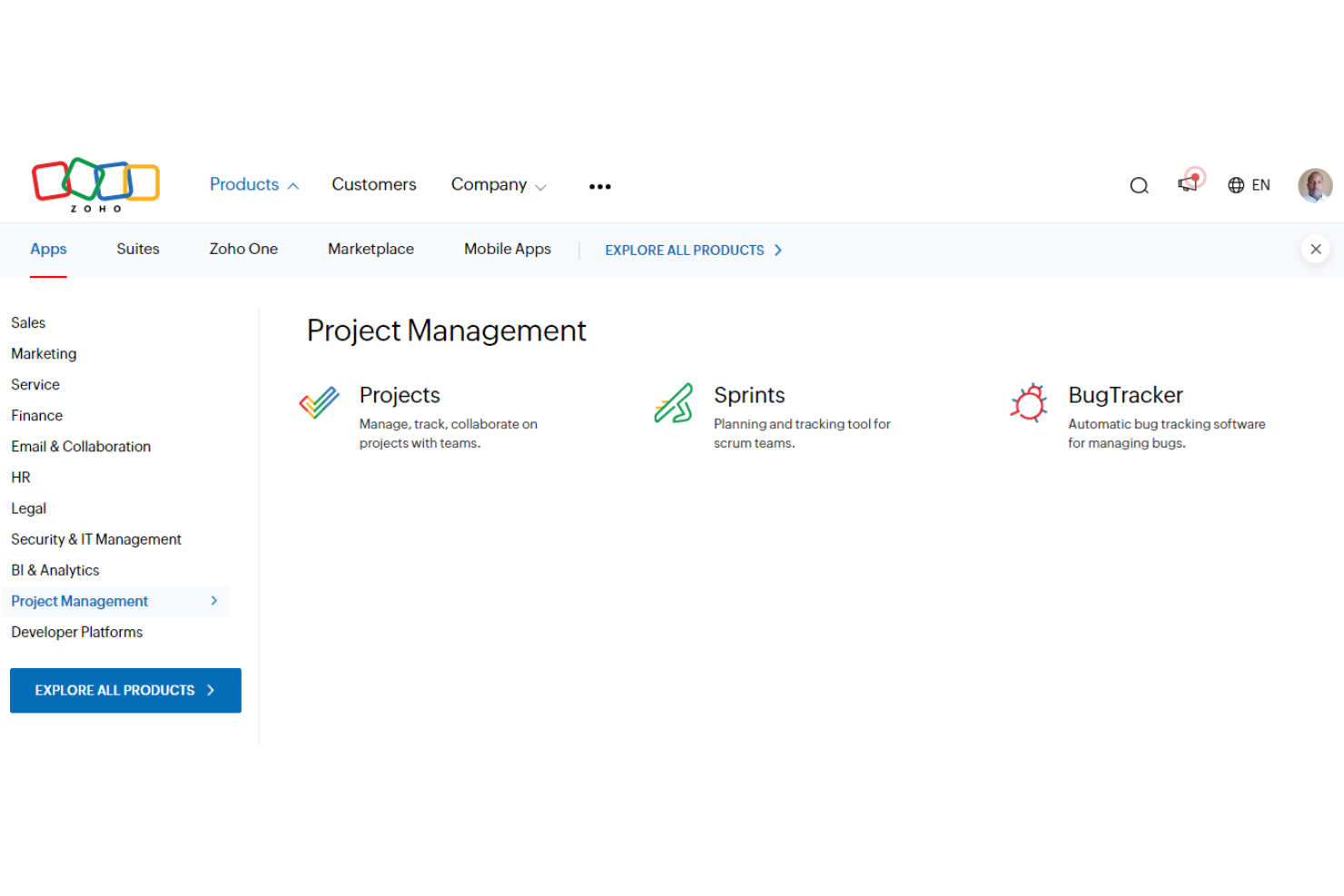Click the top Explore All Products link

694,250
